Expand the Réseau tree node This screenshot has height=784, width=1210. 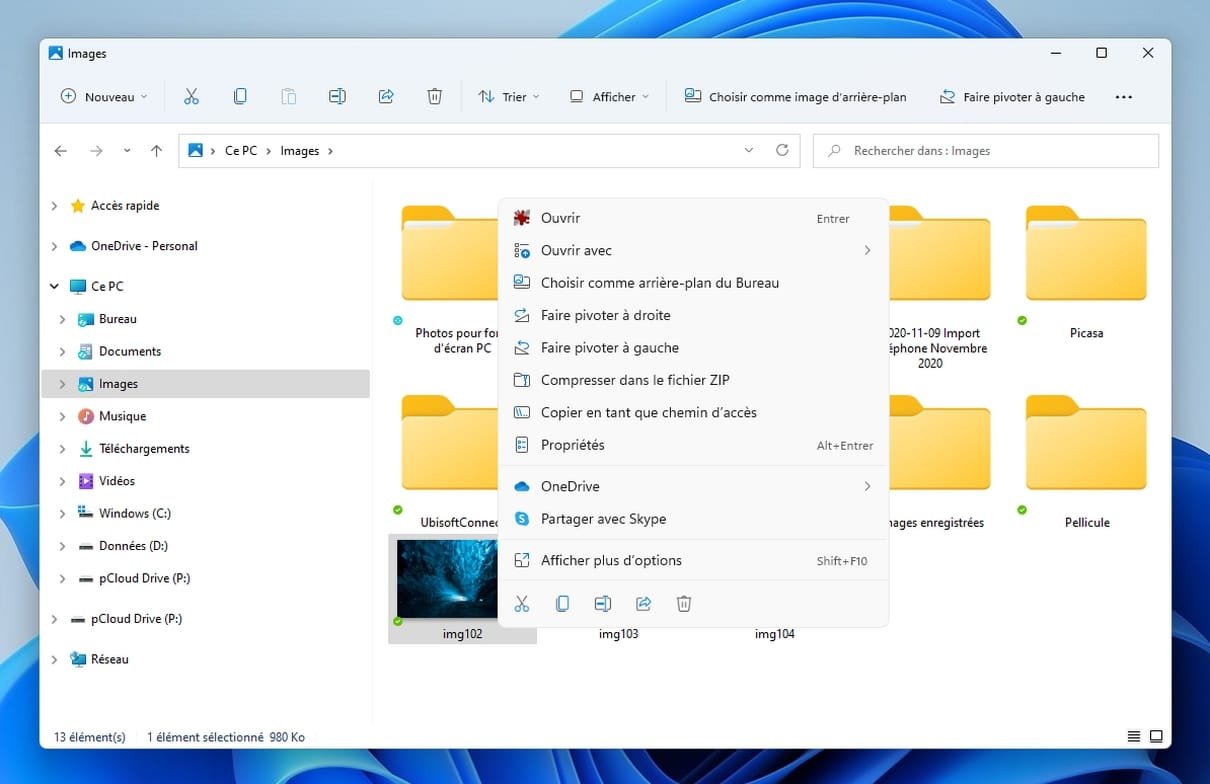pyautogui.click(x=54, y=660)
